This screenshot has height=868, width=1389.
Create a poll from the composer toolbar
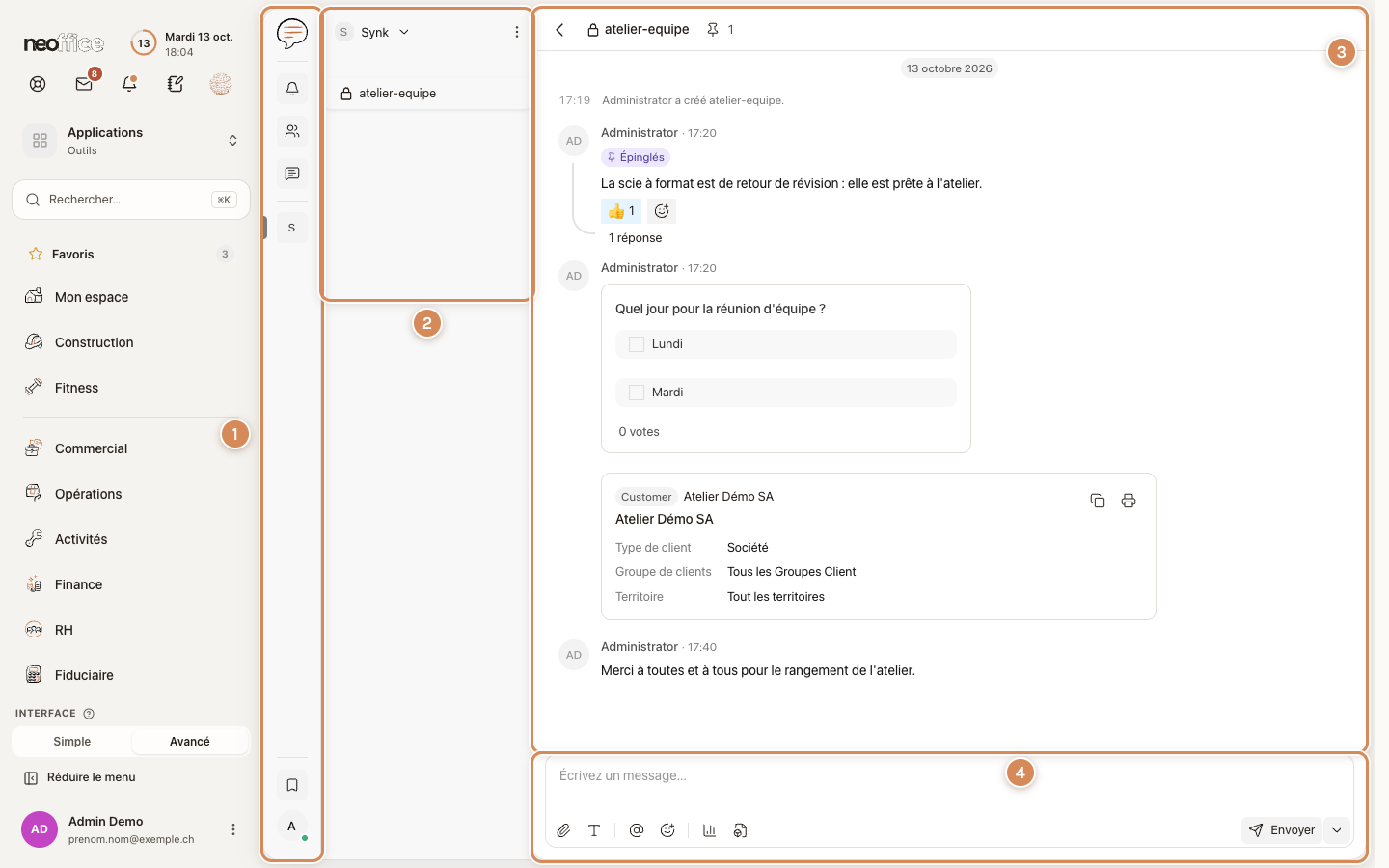(x=710, y=830)
